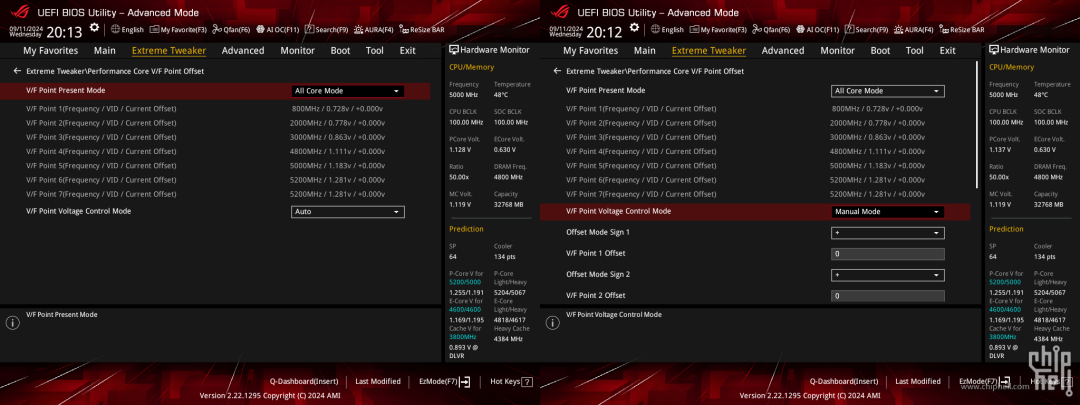Click V/F Point 1 Offset input field

(x=888, y=253)
